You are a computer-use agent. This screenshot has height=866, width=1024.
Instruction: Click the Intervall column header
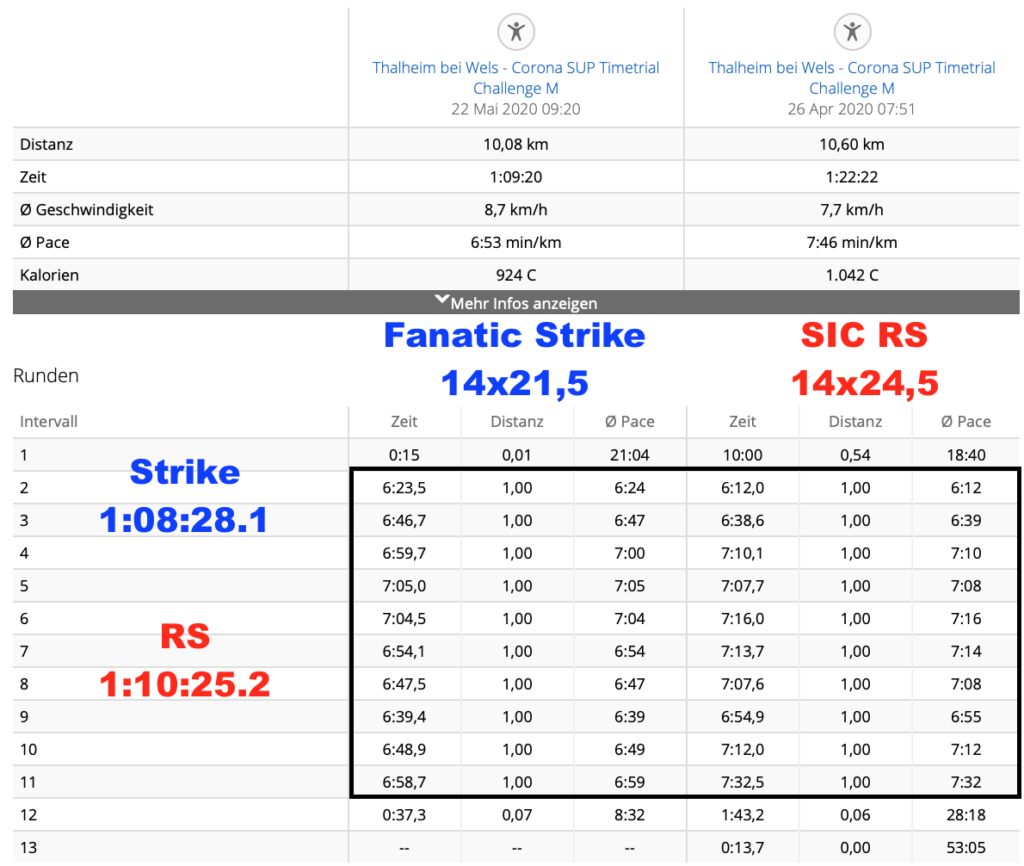click(x=48, y=421)
